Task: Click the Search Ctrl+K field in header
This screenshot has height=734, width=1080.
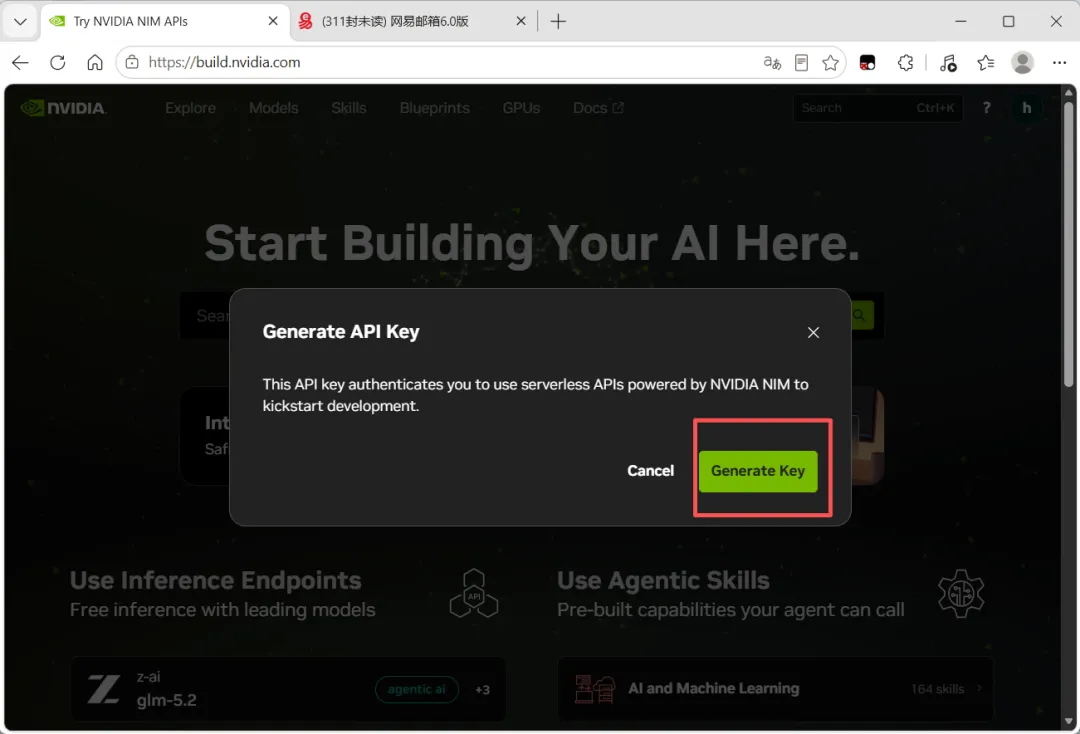Action: coord(878,108)
